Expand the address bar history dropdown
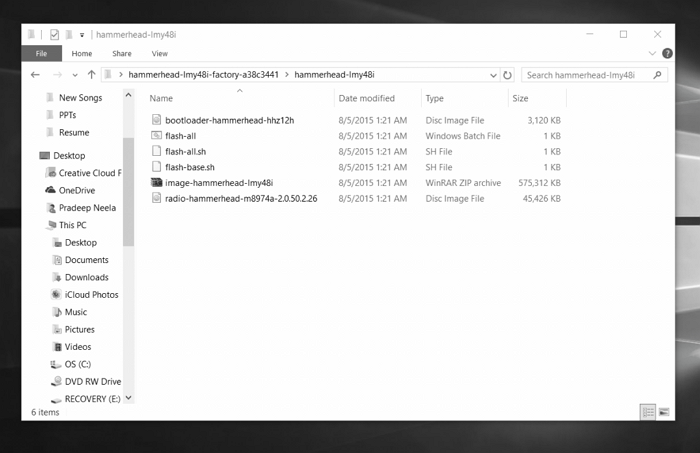 click(x=493, y=75)
